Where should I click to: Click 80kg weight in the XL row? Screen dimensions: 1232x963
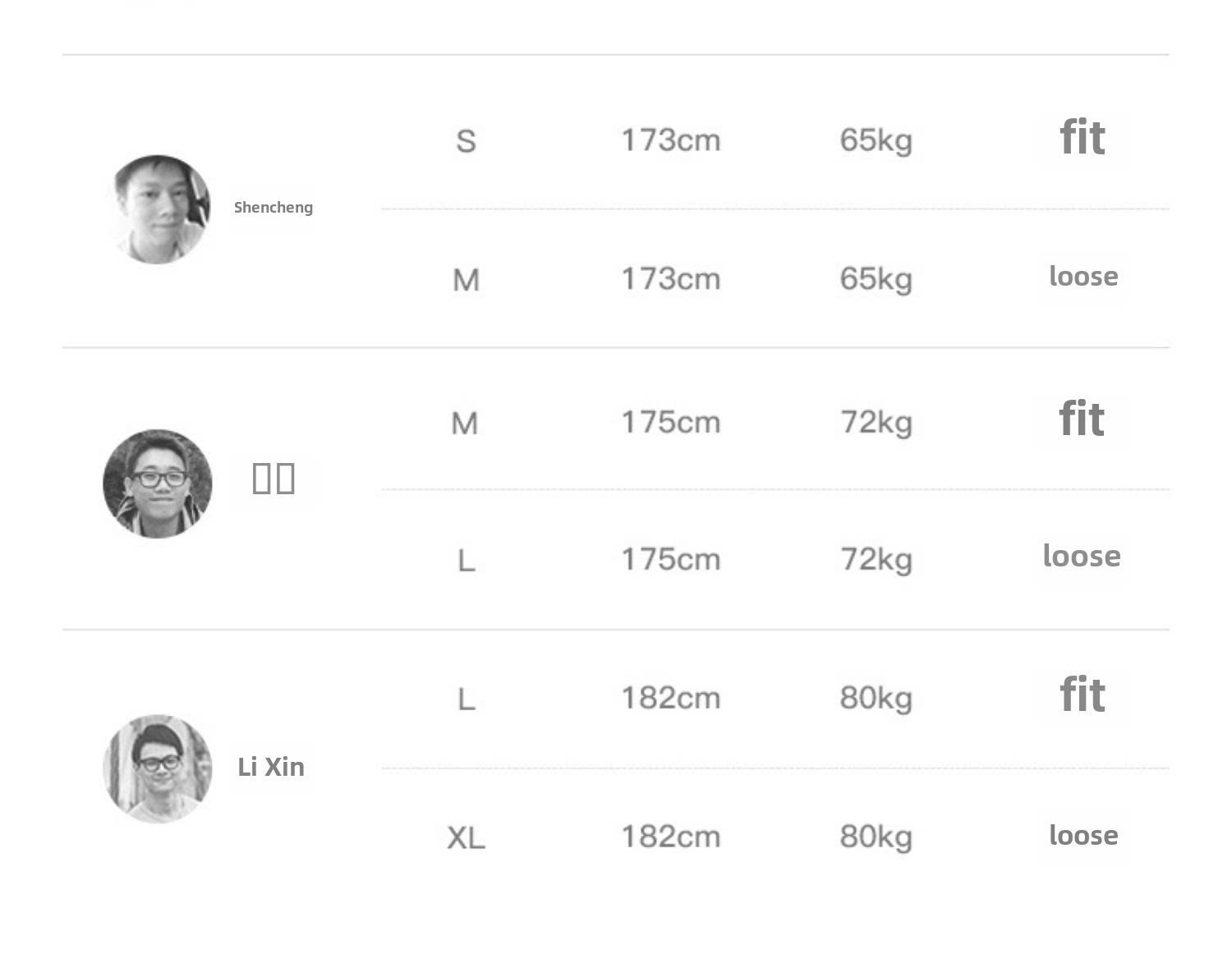coord(876,837)
